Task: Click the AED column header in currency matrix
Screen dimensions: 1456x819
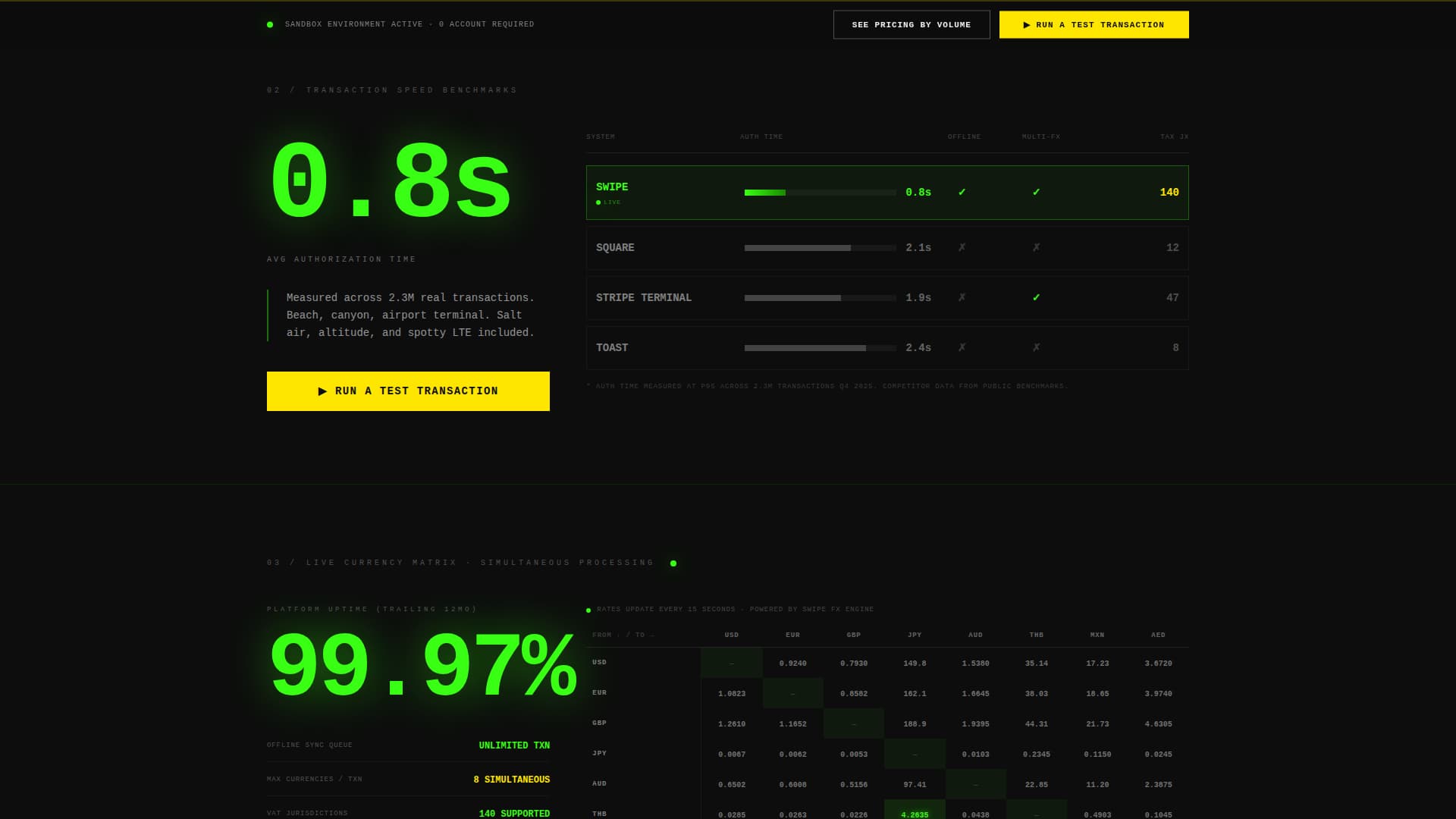Action: coord(1158,635)
